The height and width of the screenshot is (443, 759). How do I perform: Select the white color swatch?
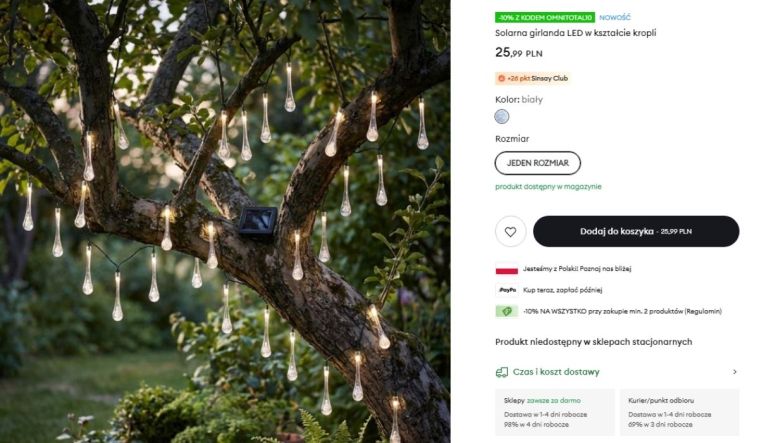[502, 117]
